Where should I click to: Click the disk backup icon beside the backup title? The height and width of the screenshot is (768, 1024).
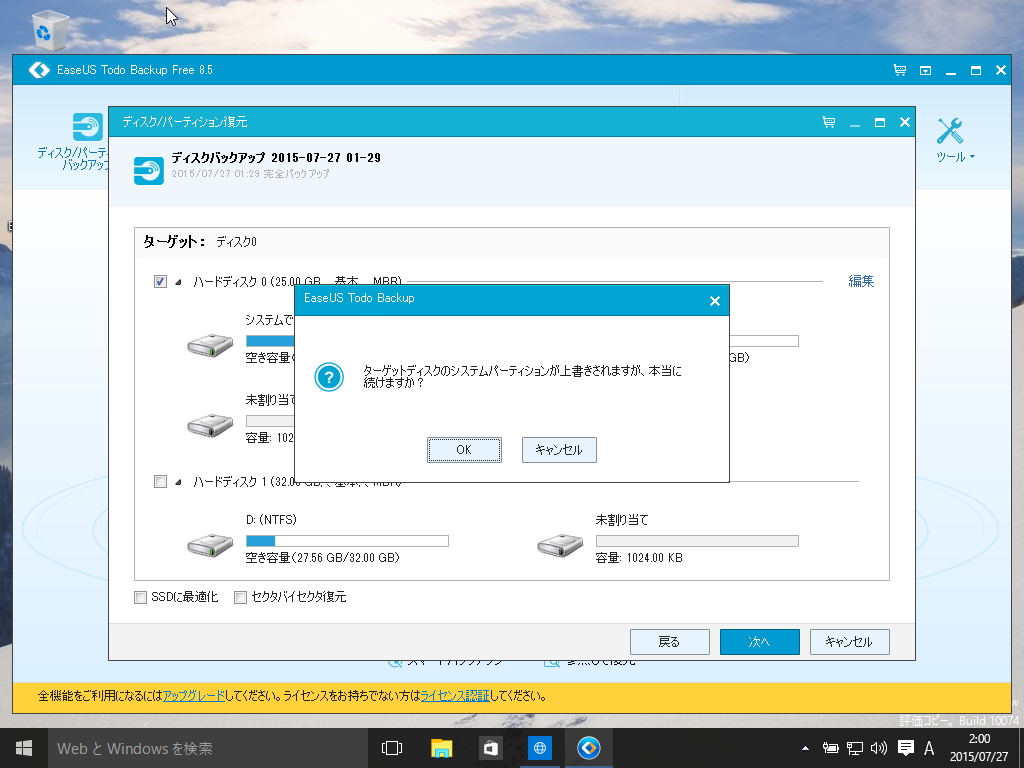tap(149, 170)
